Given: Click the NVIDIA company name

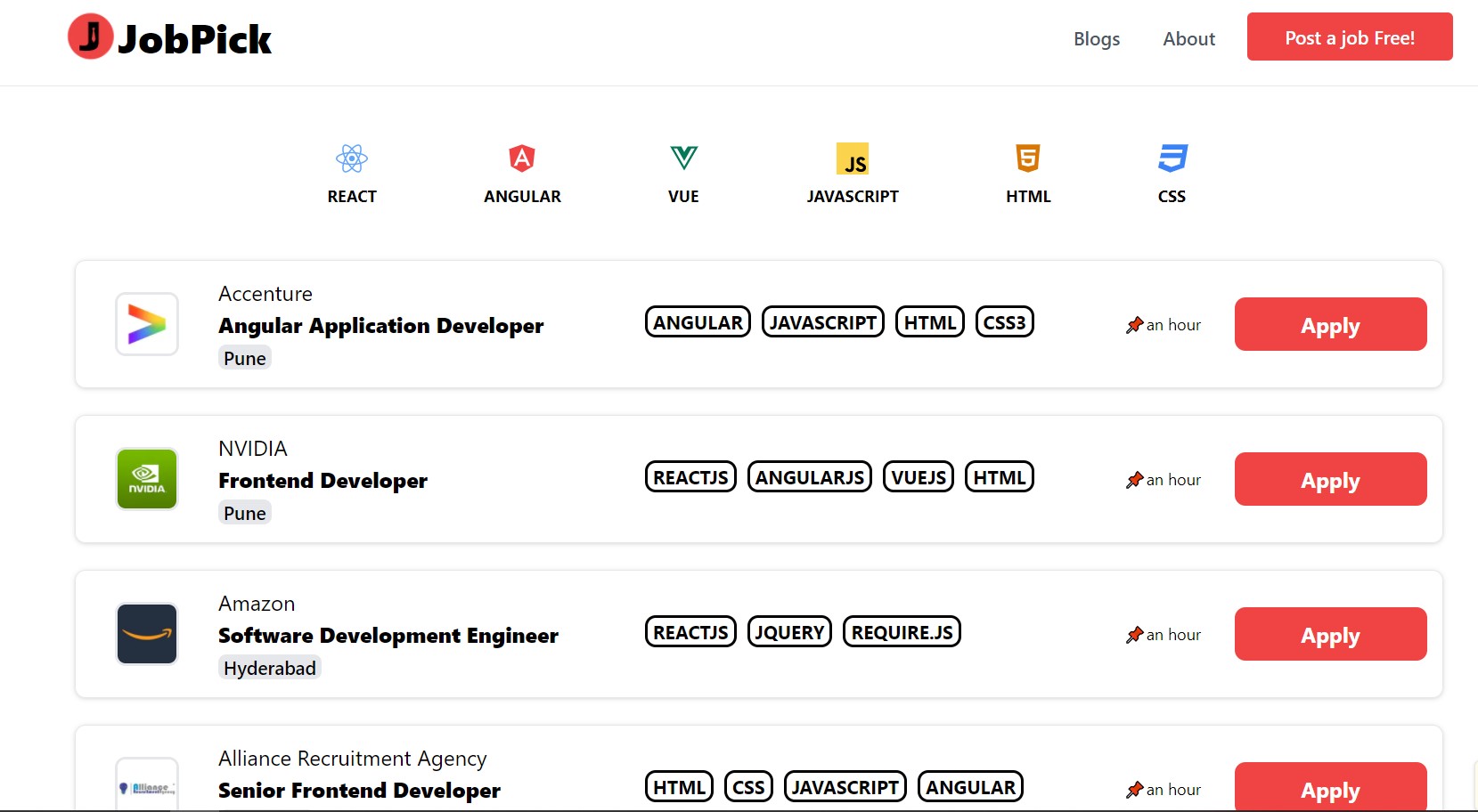Looking at the screenshot, I should click(x=253, y=449).
